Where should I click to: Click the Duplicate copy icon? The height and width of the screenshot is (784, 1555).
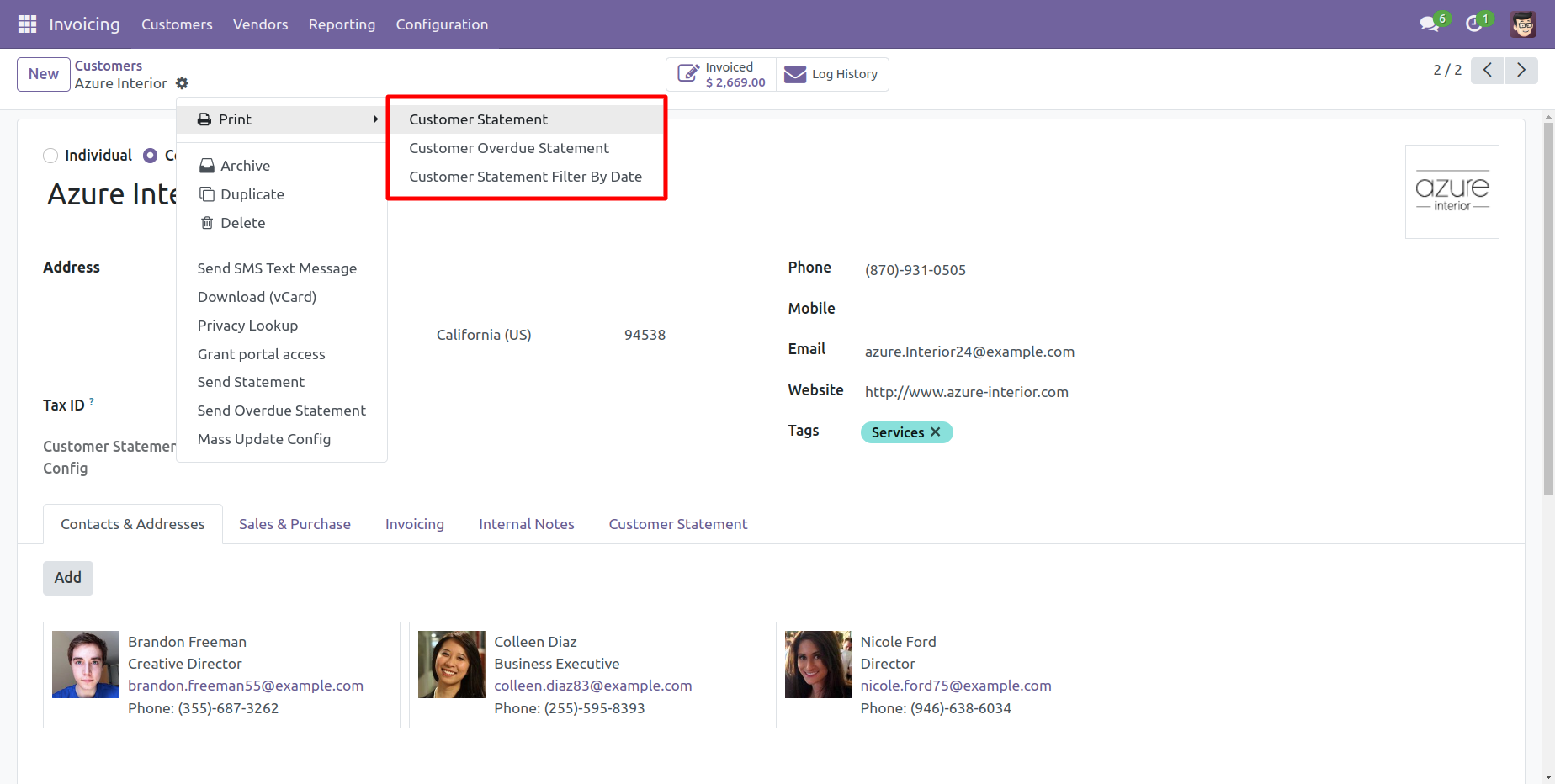[206, 194]
